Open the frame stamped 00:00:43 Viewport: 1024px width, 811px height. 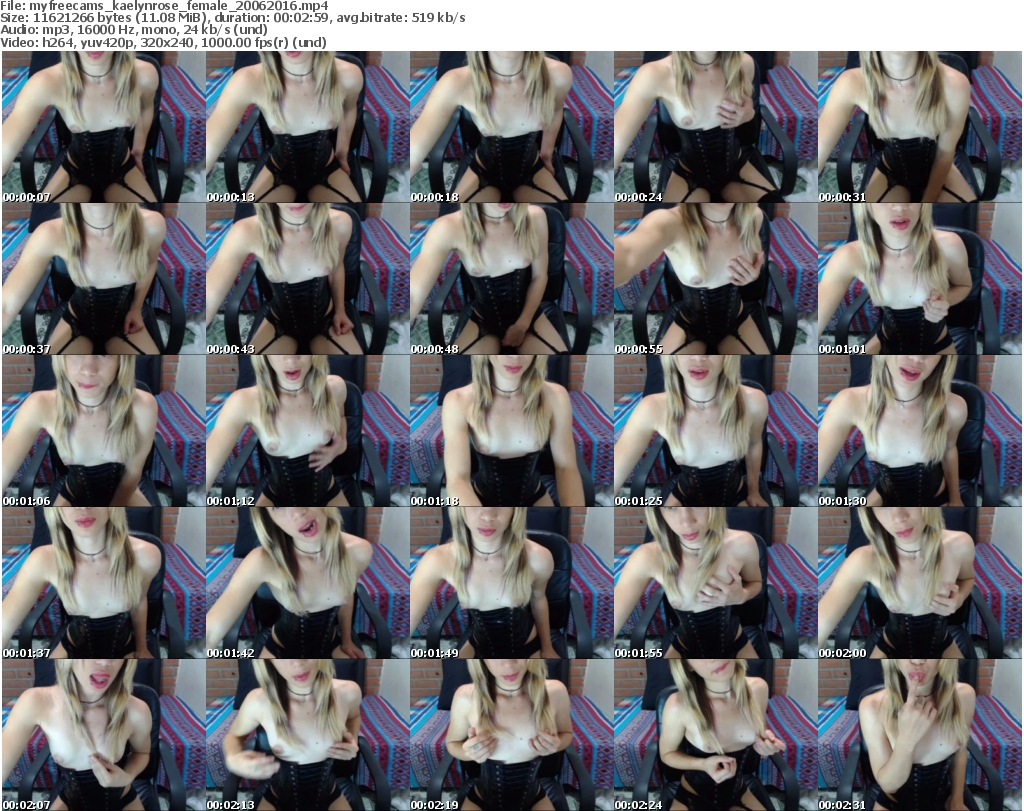(x=308, y=279)
